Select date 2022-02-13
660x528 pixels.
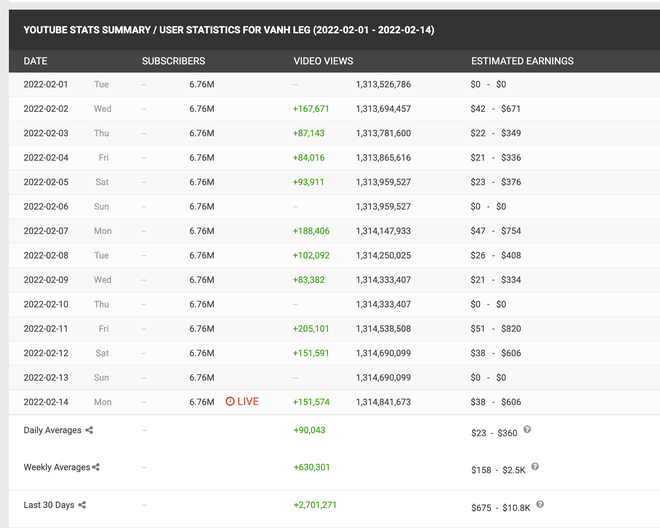45,377
